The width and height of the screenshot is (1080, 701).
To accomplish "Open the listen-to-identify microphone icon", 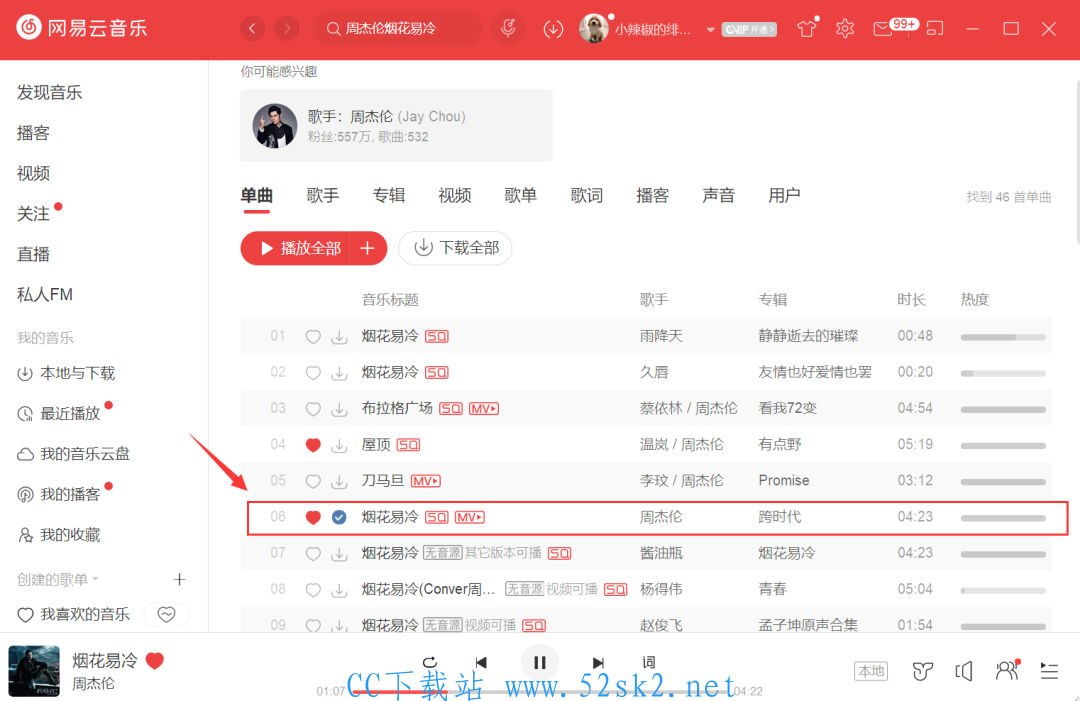I will click(x=508, y=28).
